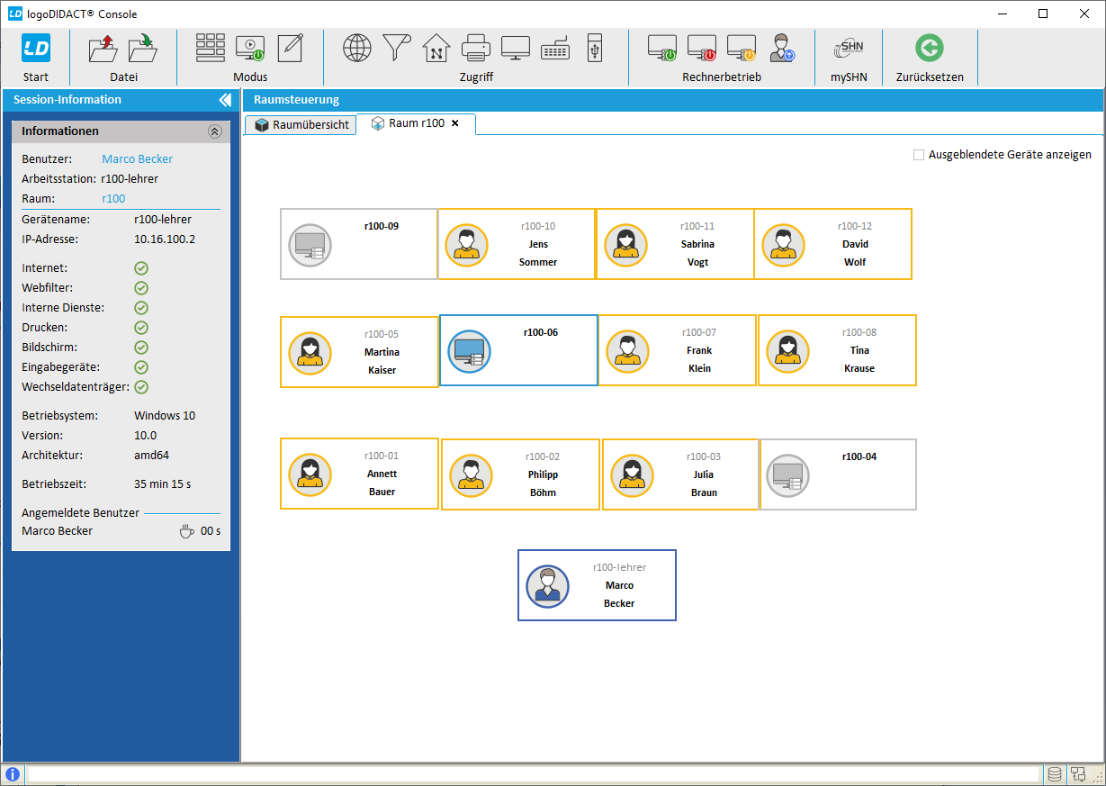Click the coffee cup idle icon

(186, 531)
